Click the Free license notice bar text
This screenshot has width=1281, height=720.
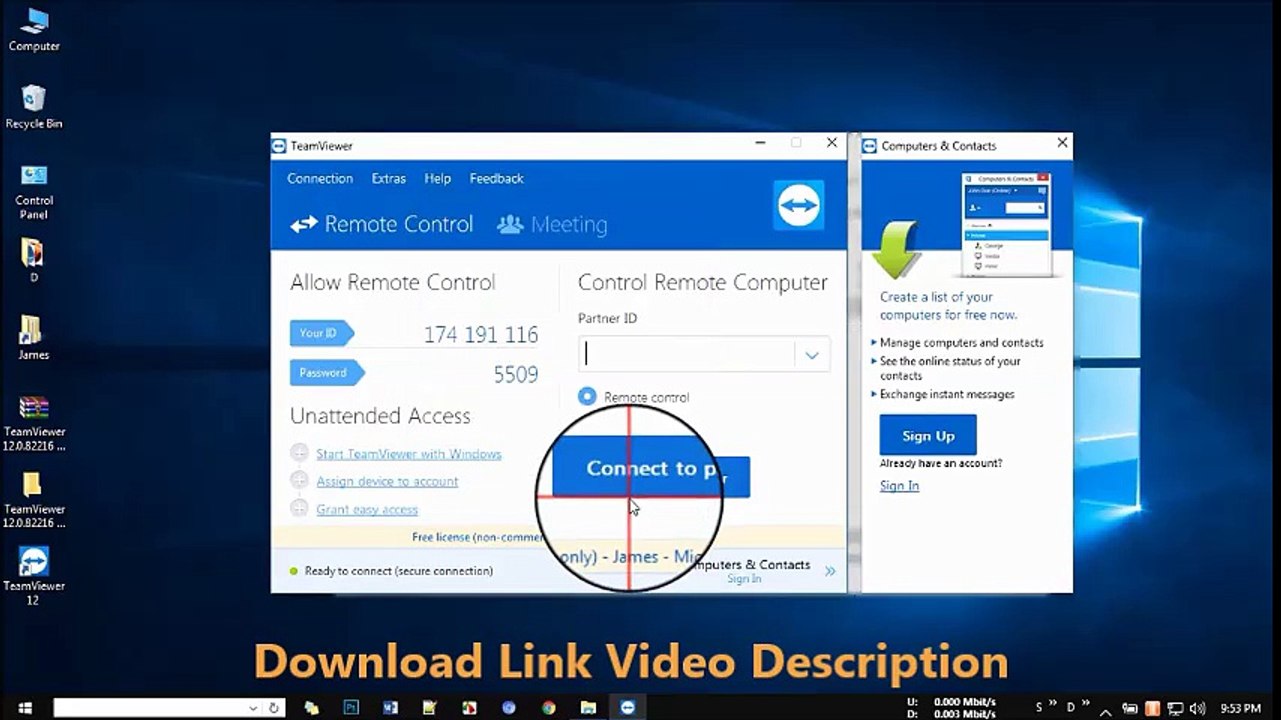[x=478, y=537]
